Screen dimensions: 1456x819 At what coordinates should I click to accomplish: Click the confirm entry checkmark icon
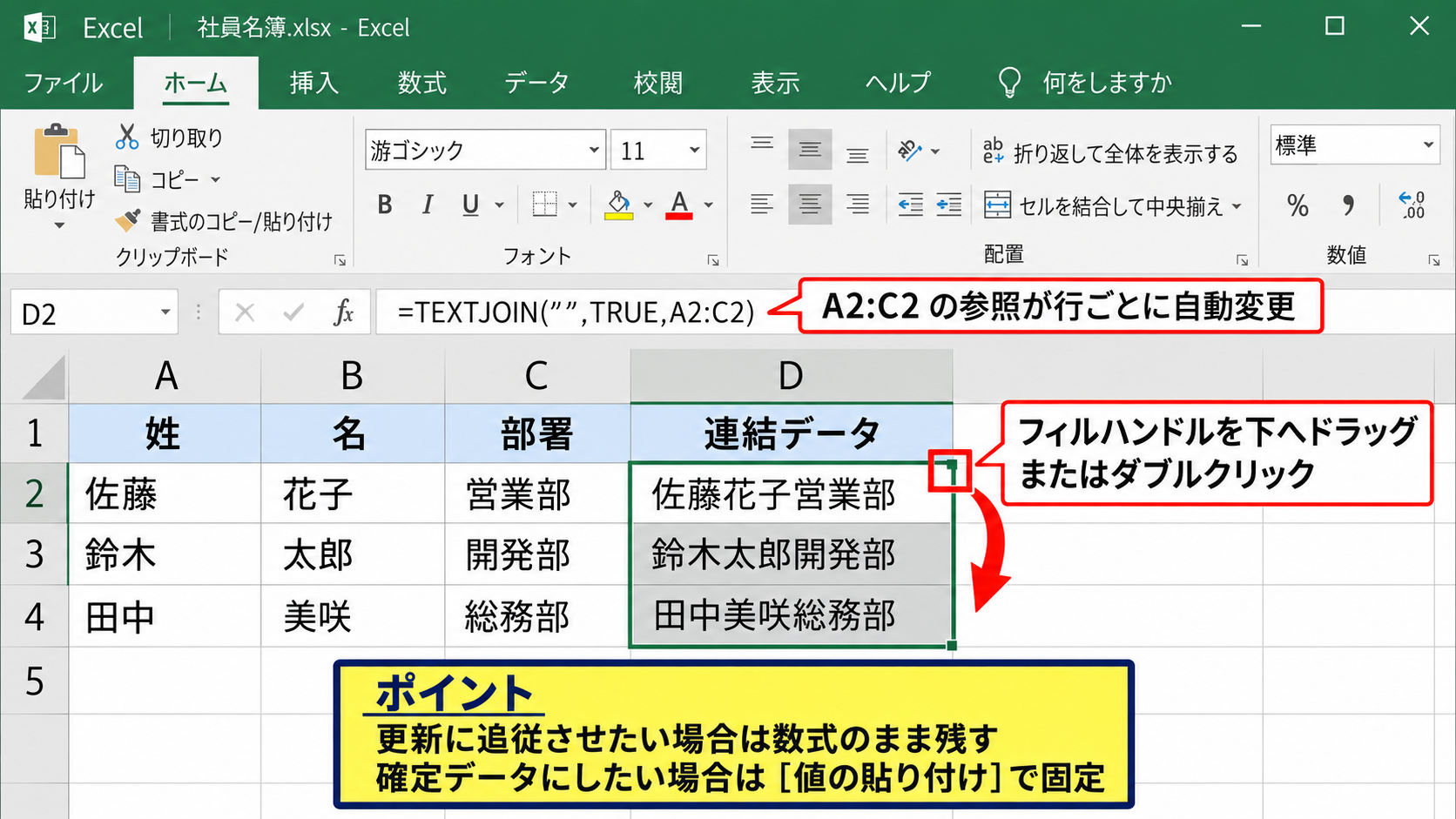[293, 312]
